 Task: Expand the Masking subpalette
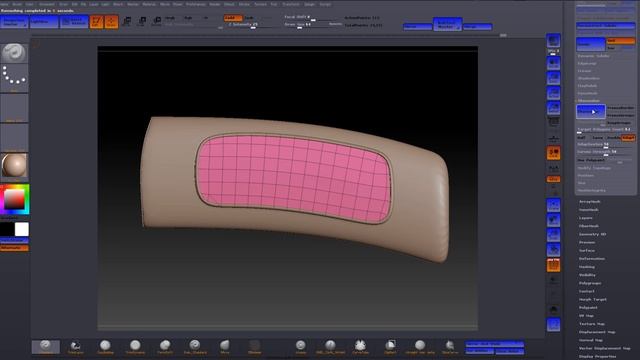pyautogui.click(x=587, y=267)
